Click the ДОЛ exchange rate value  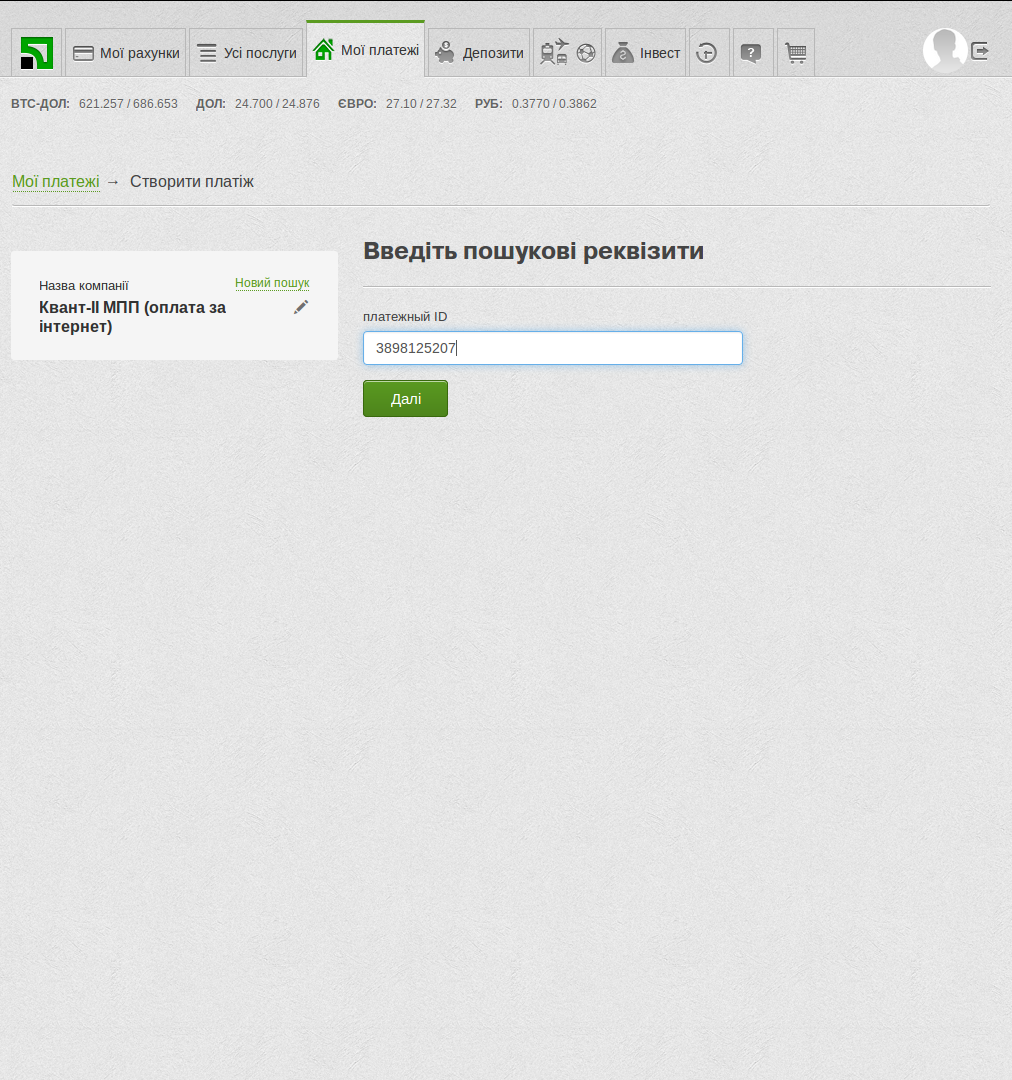[277, 104]
